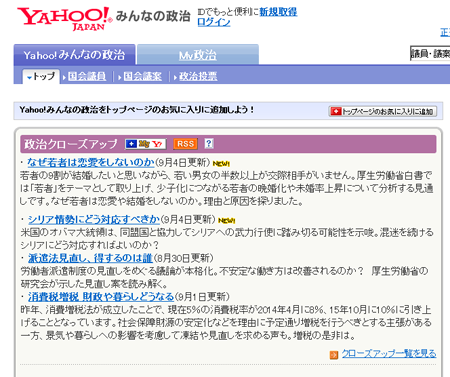Click the orange arrow icon beside クローズアップ一覧を見る

coord(334,355)
